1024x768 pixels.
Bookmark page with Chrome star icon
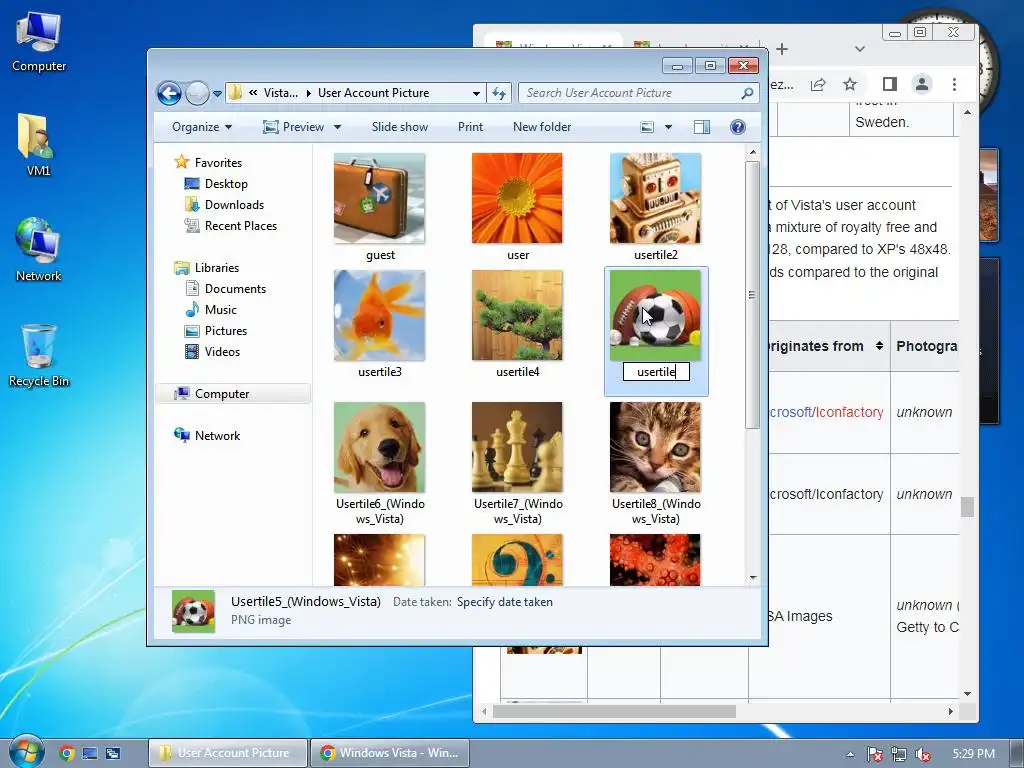850,84
